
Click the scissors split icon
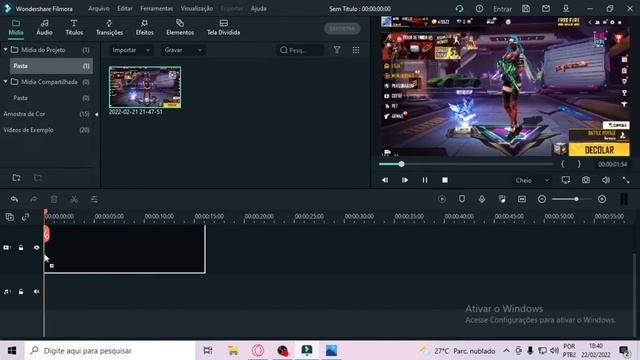click(x=74, y=199)
